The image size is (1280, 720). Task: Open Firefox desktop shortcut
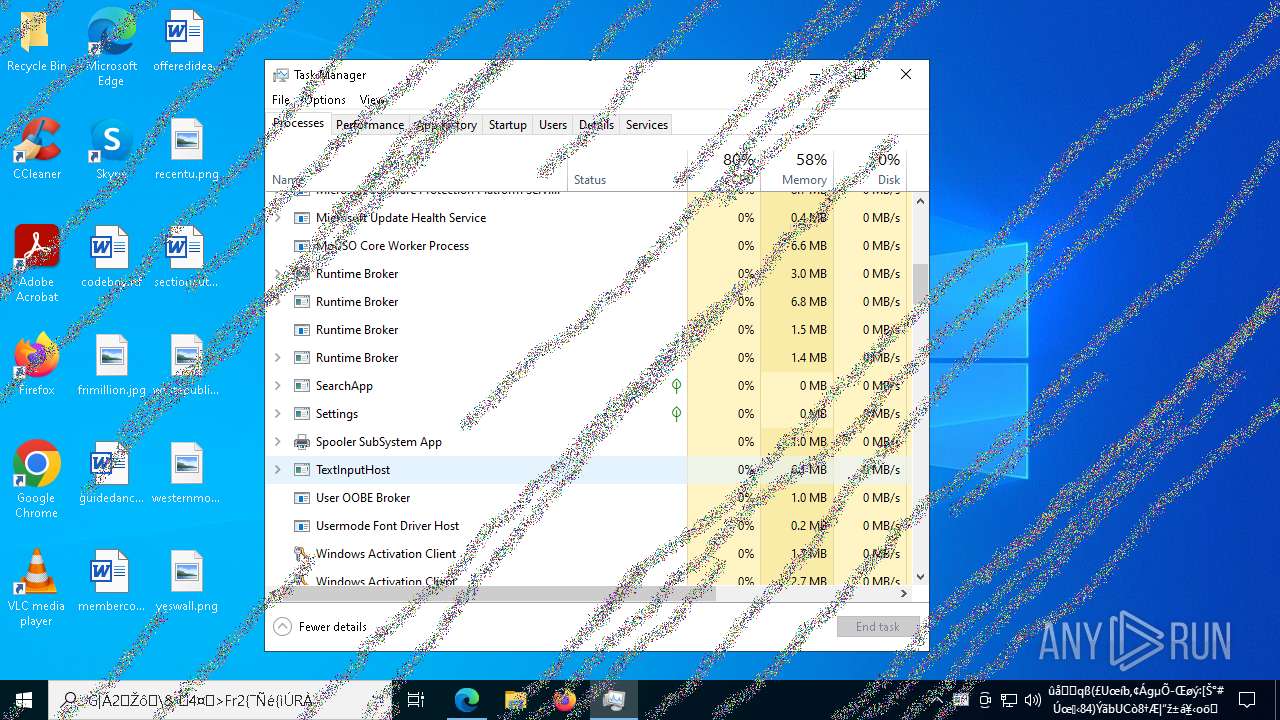pos(37,365)
